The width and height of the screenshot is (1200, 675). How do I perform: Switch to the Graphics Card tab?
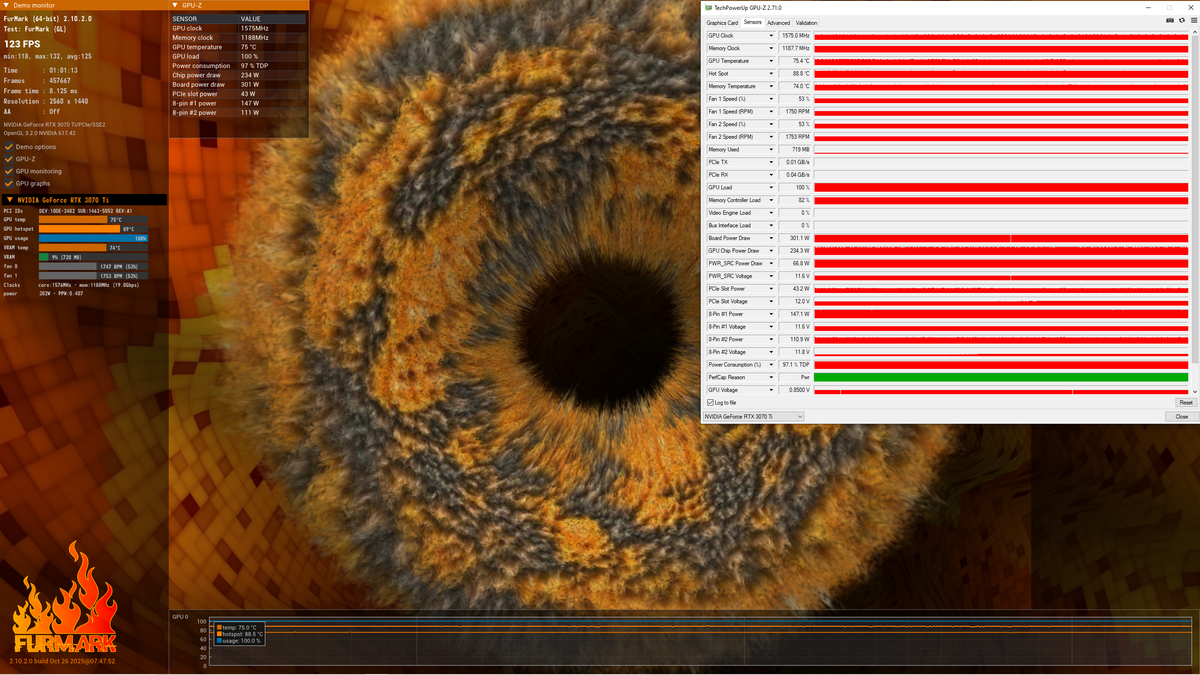722,22
